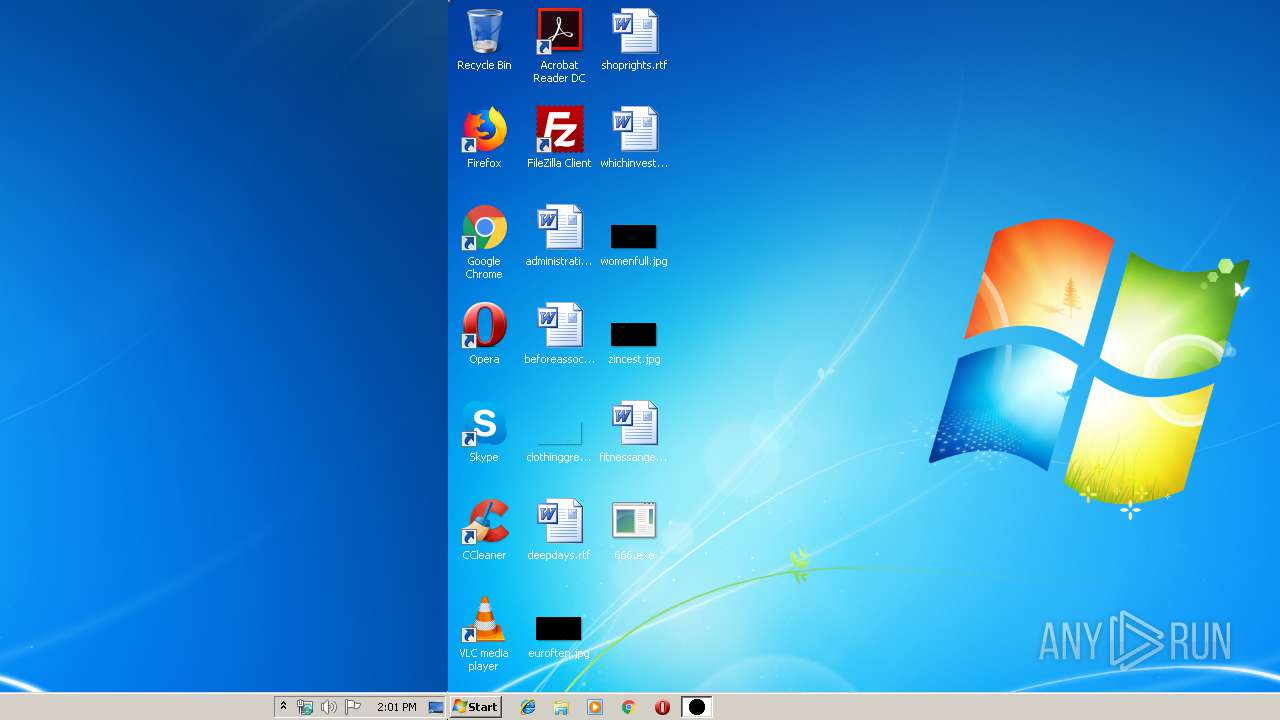Open the network tray icon
1280x720 pixels.
pos(305,707)
